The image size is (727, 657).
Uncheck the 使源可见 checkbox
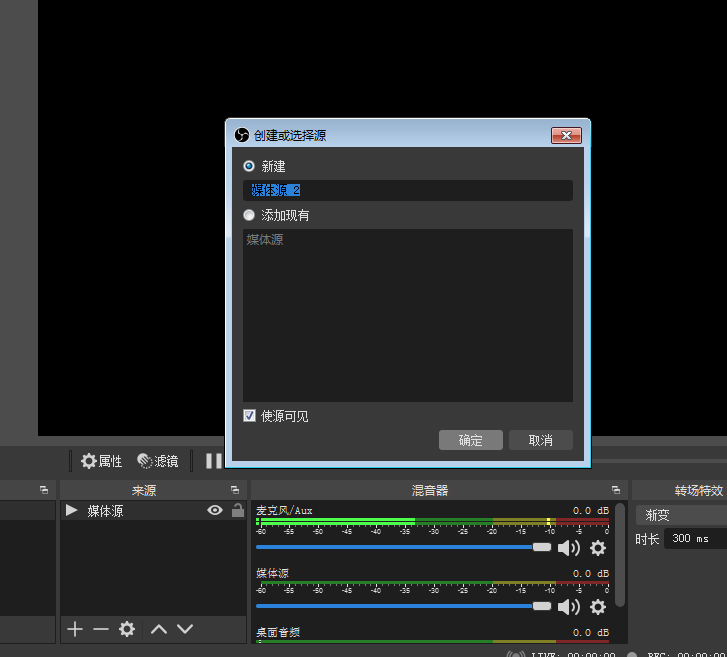[250, 416]
